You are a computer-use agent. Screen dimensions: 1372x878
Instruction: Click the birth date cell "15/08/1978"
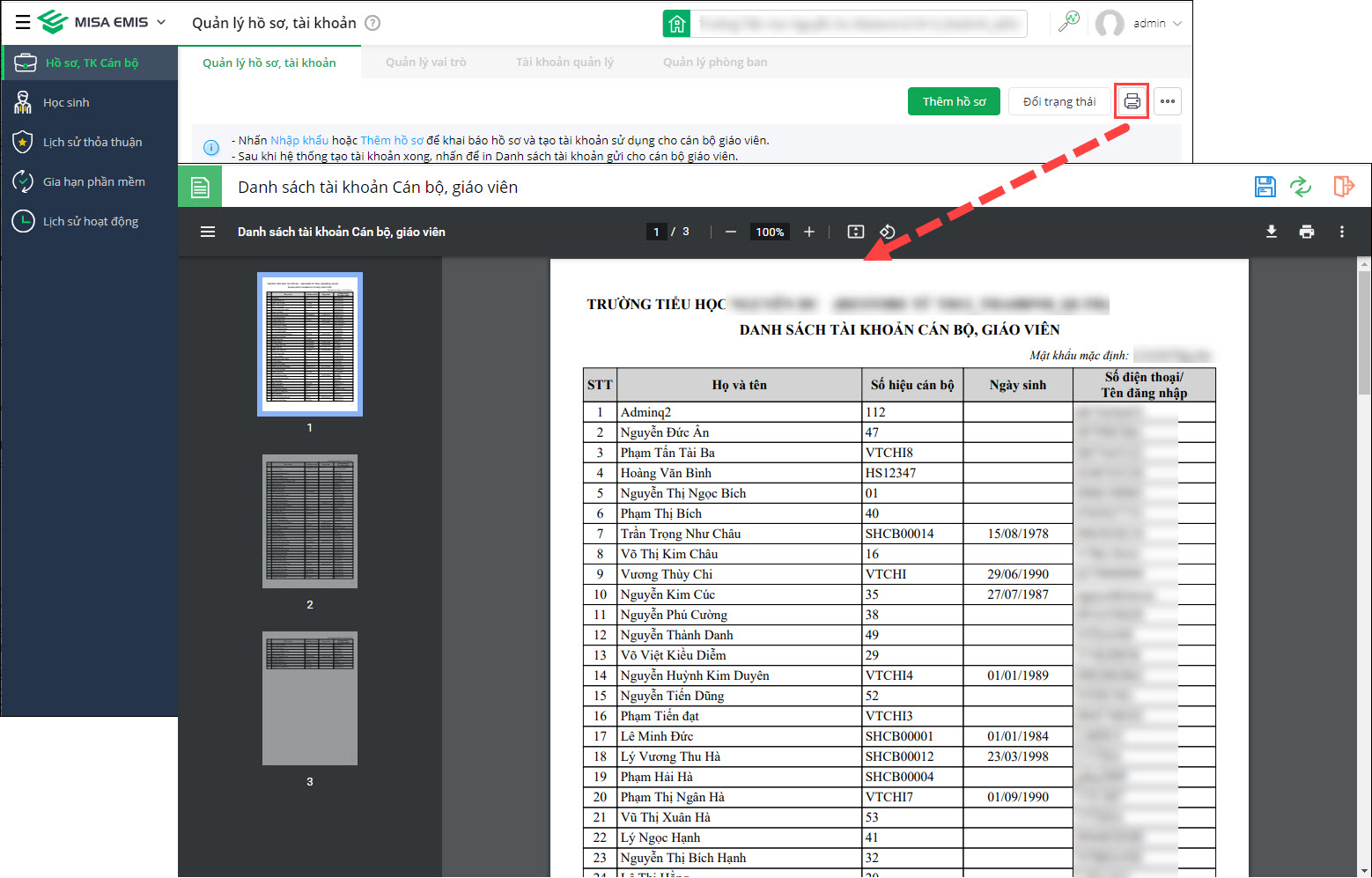coord(1018,534)
